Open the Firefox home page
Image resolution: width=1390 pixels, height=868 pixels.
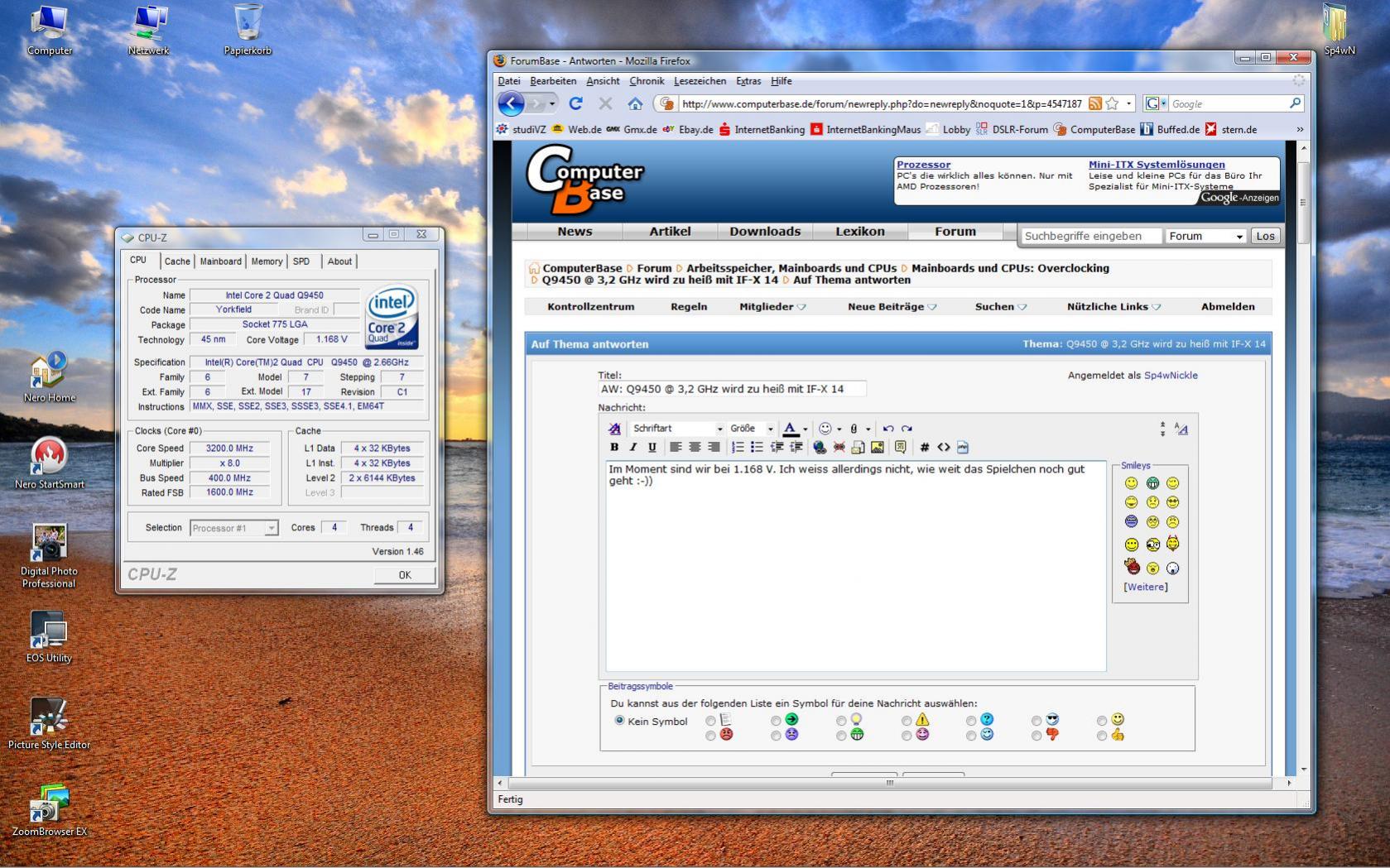pos(635,103)
